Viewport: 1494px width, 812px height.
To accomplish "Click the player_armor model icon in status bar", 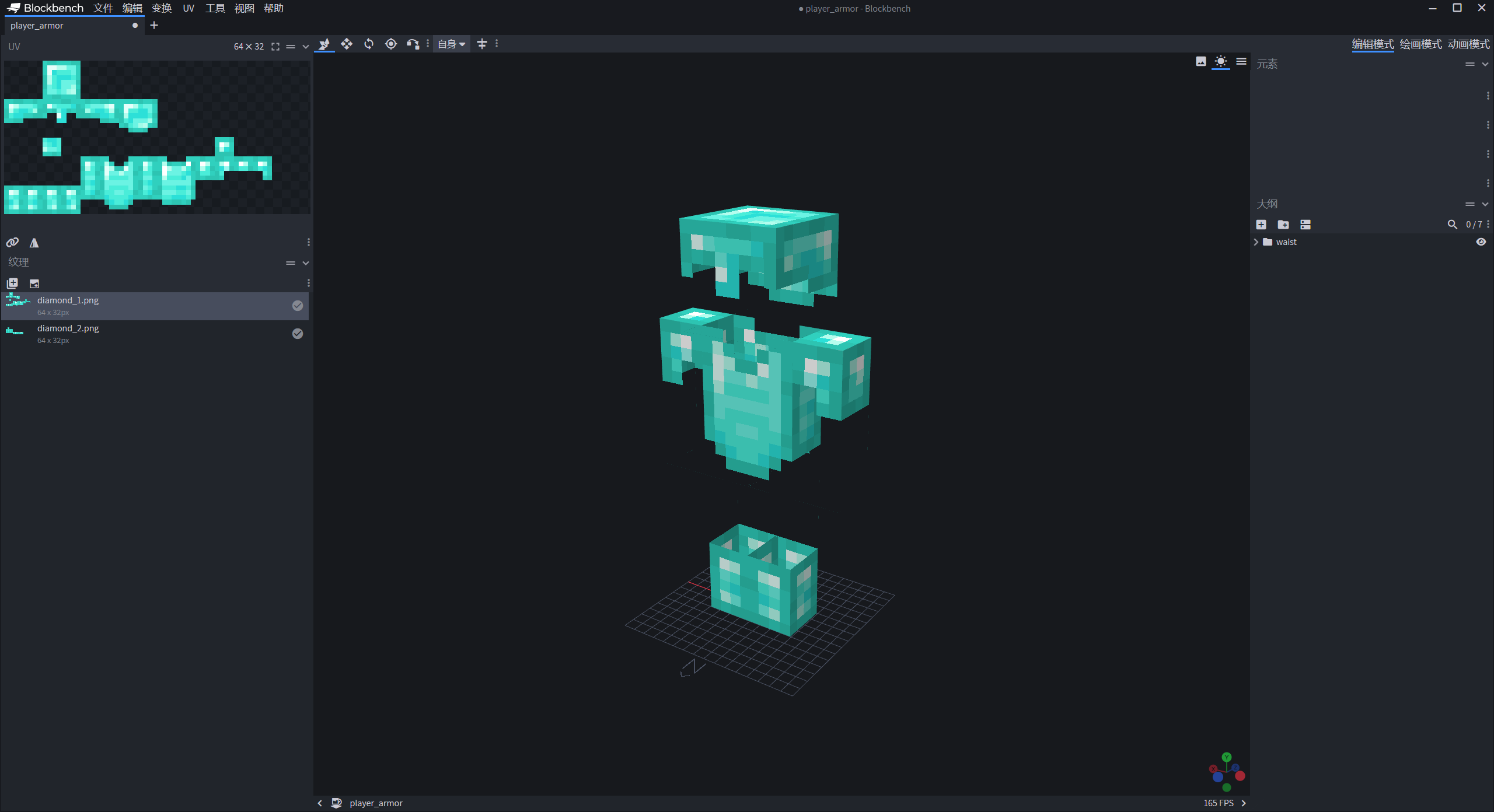I will tap(336, 803).
